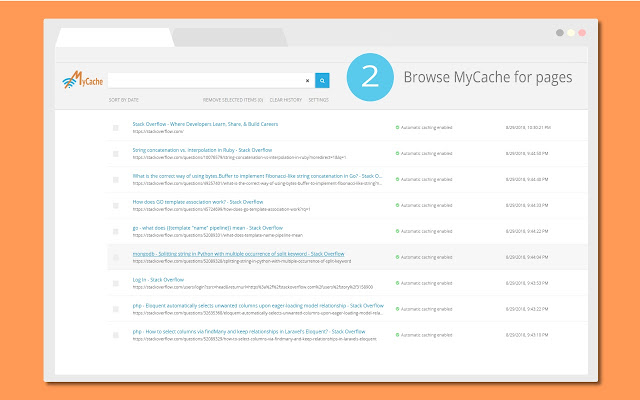Click Automatic caching enabled on Eloquent unwanted columns row

click(427, 309)
